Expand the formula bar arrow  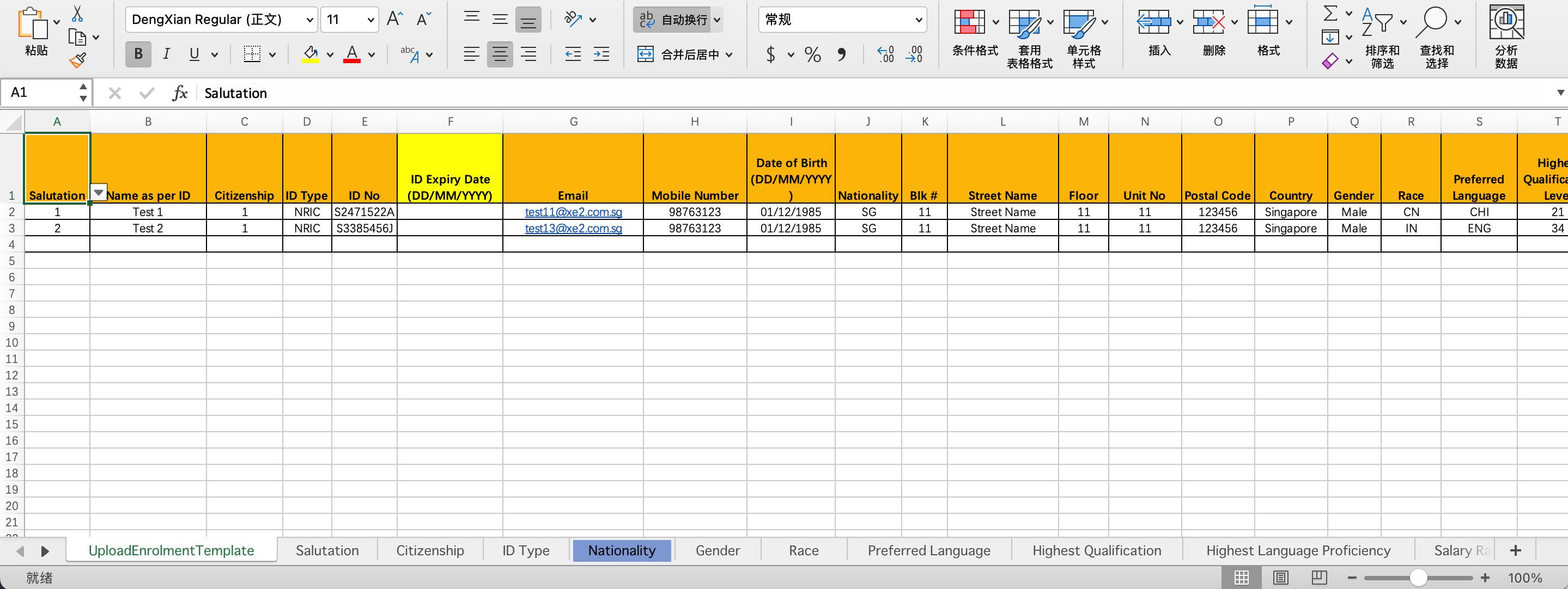click(x=1560, y=93)
